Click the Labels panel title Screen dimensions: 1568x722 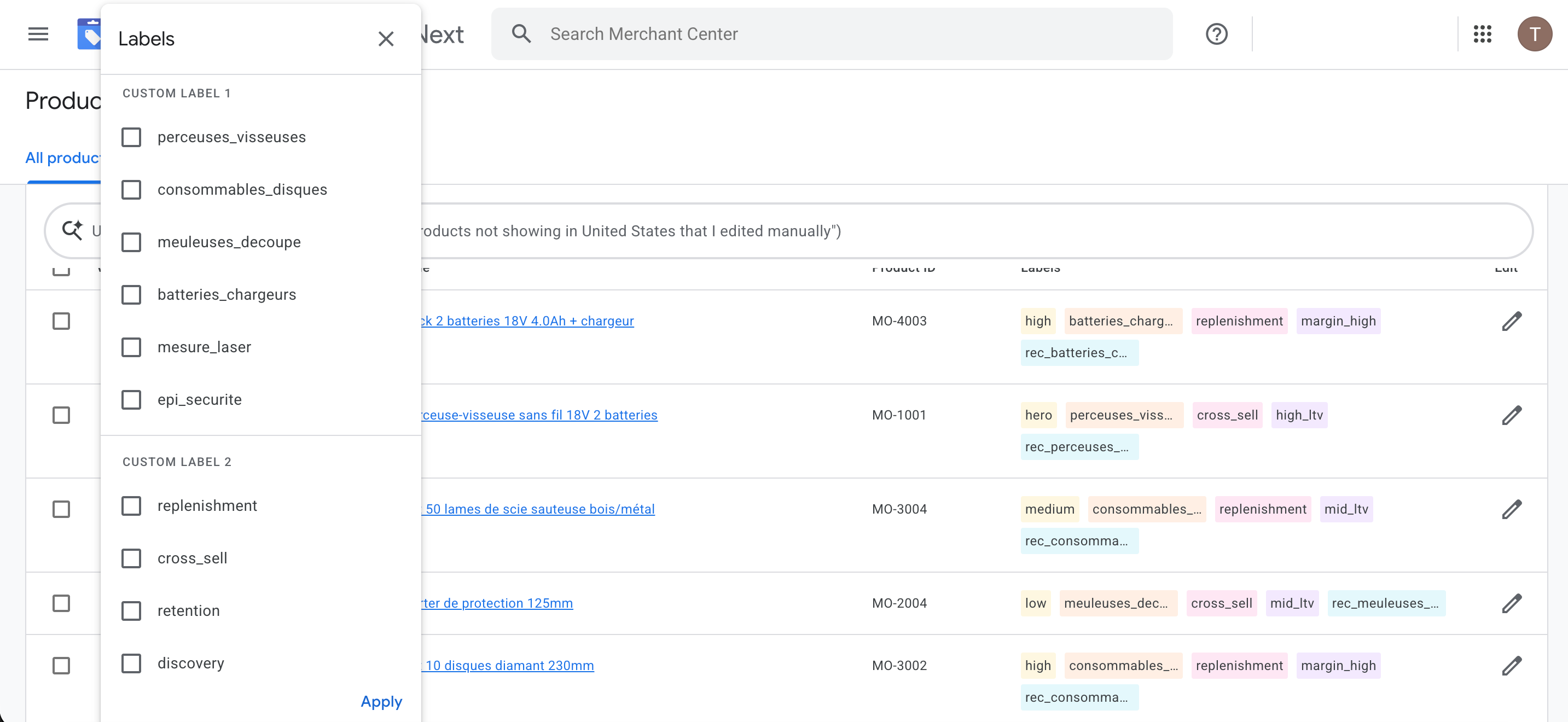tap(146, 39)
